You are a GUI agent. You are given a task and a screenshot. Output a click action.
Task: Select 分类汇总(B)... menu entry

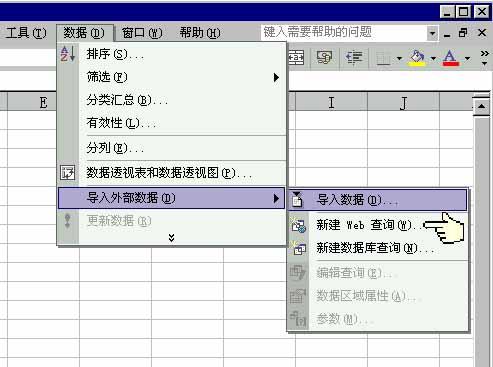coord(172,100)
